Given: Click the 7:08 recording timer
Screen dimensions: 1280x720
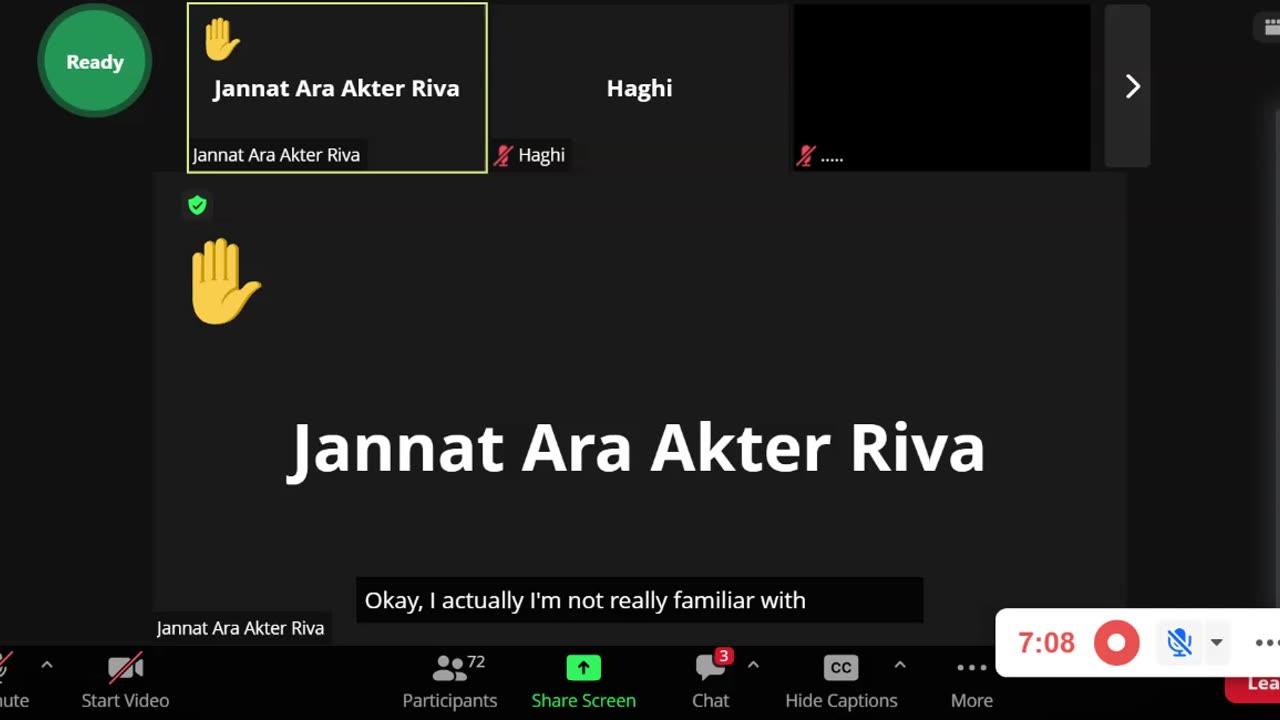Looking at the screenshot, I should [1046, 643].
